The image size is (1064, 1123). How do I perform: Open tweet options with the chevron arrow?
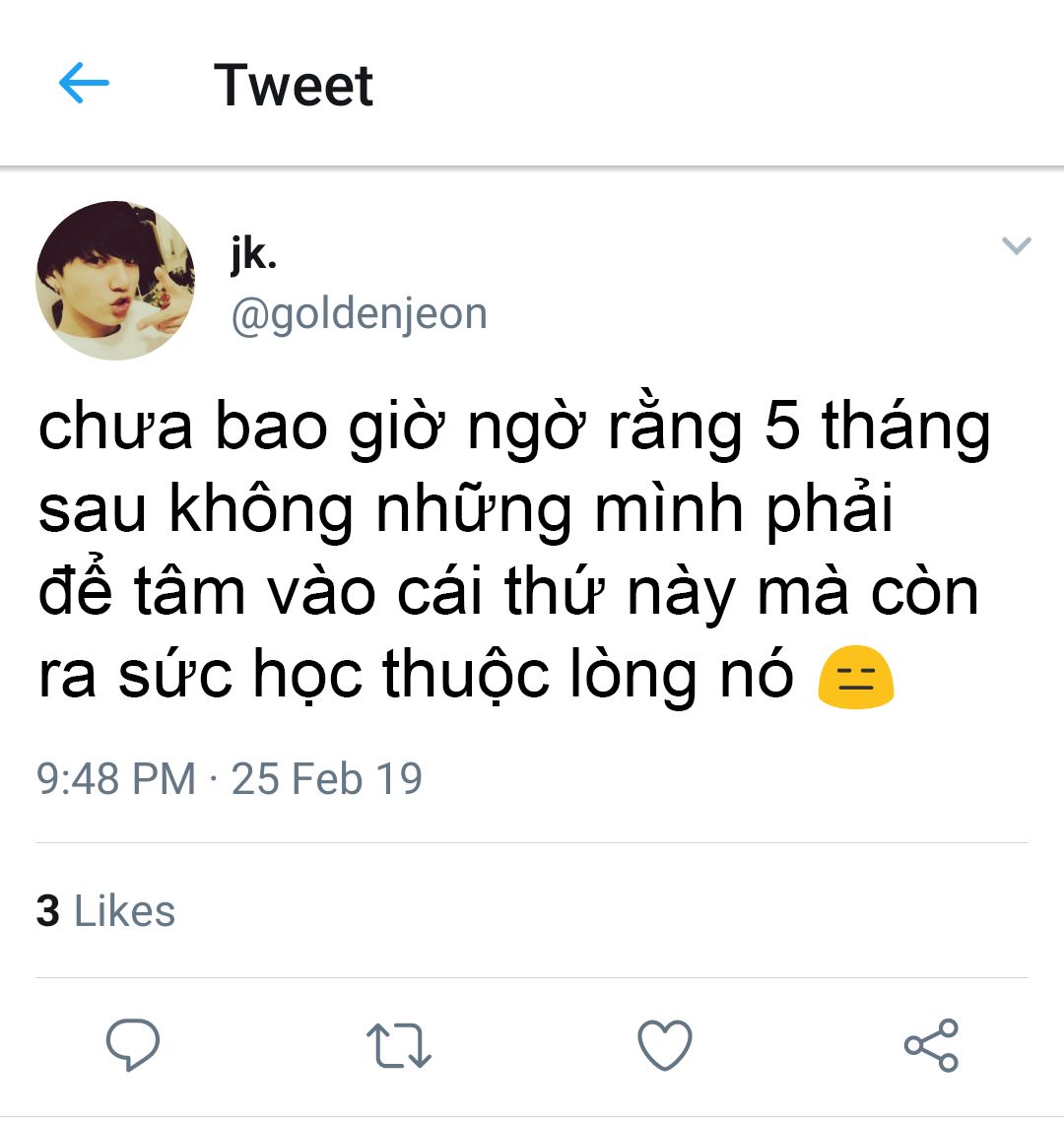pos(1016,245)
